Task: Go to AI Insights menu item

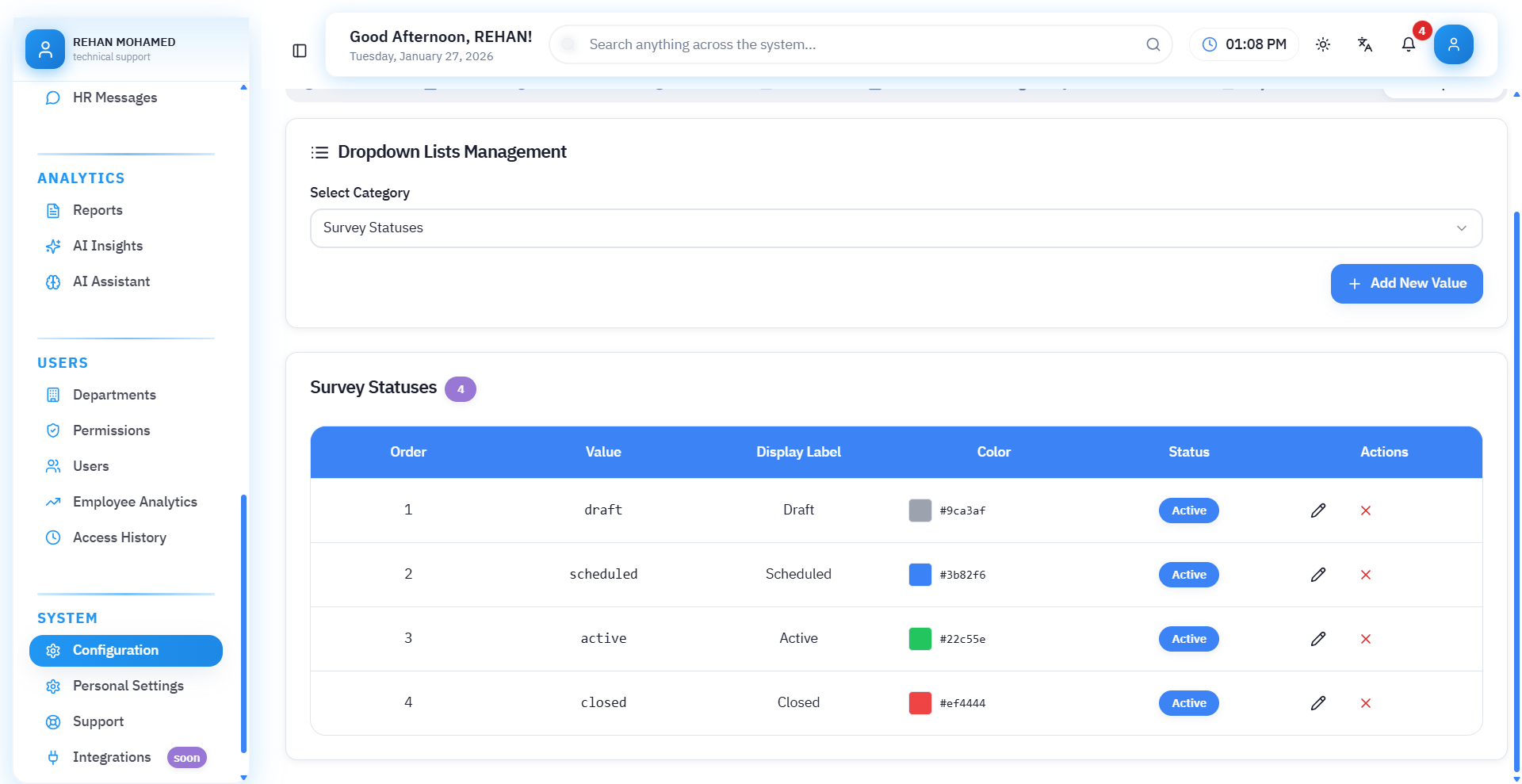Action: point(108,246)
